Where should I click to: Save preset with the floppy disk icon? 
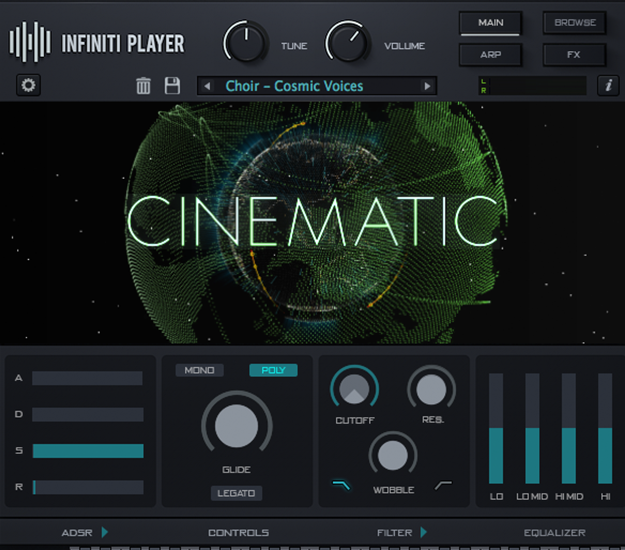coord(172,86)
